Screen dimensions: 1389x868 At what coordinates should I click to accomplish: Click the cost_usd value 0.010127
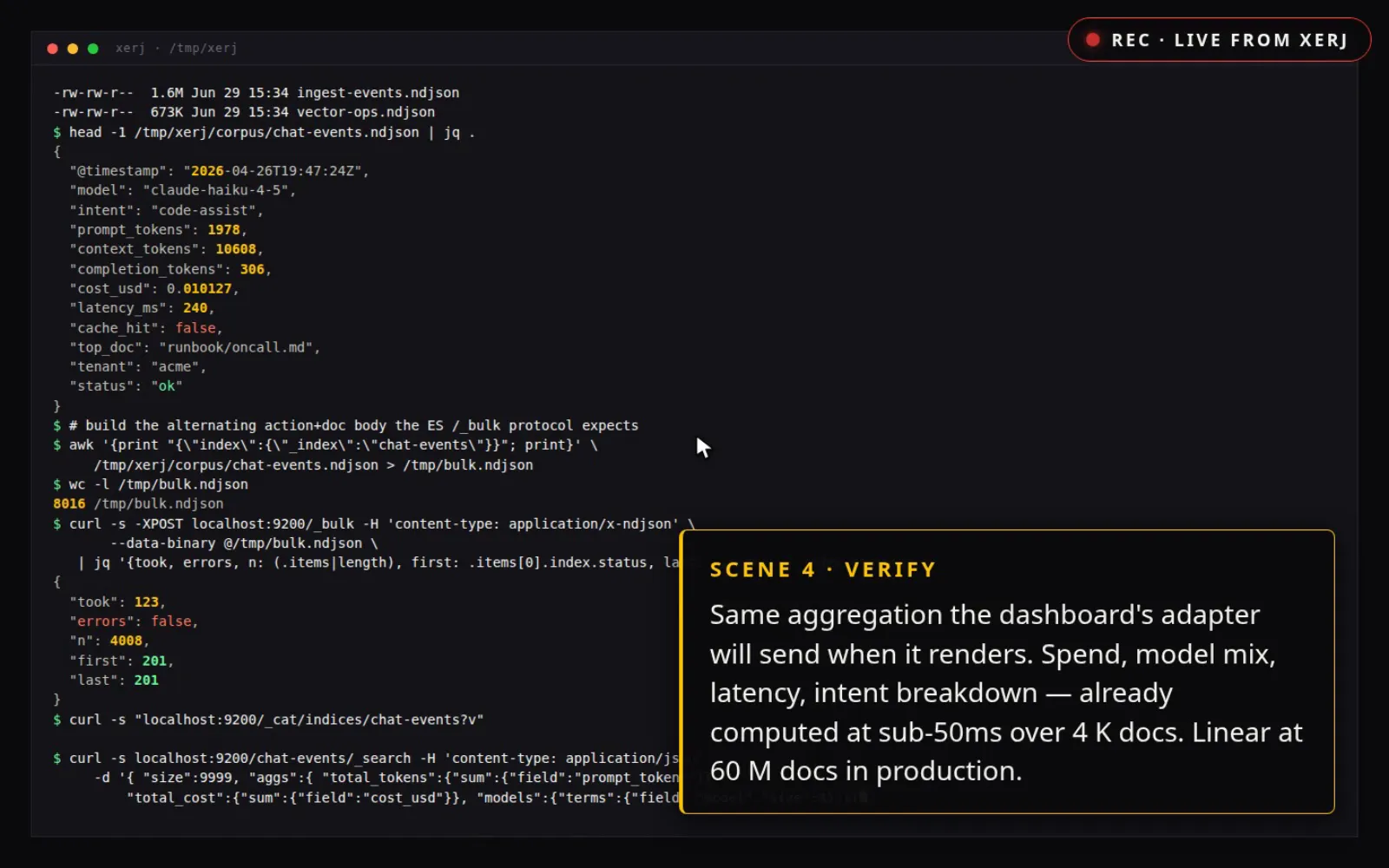point(199,289)
